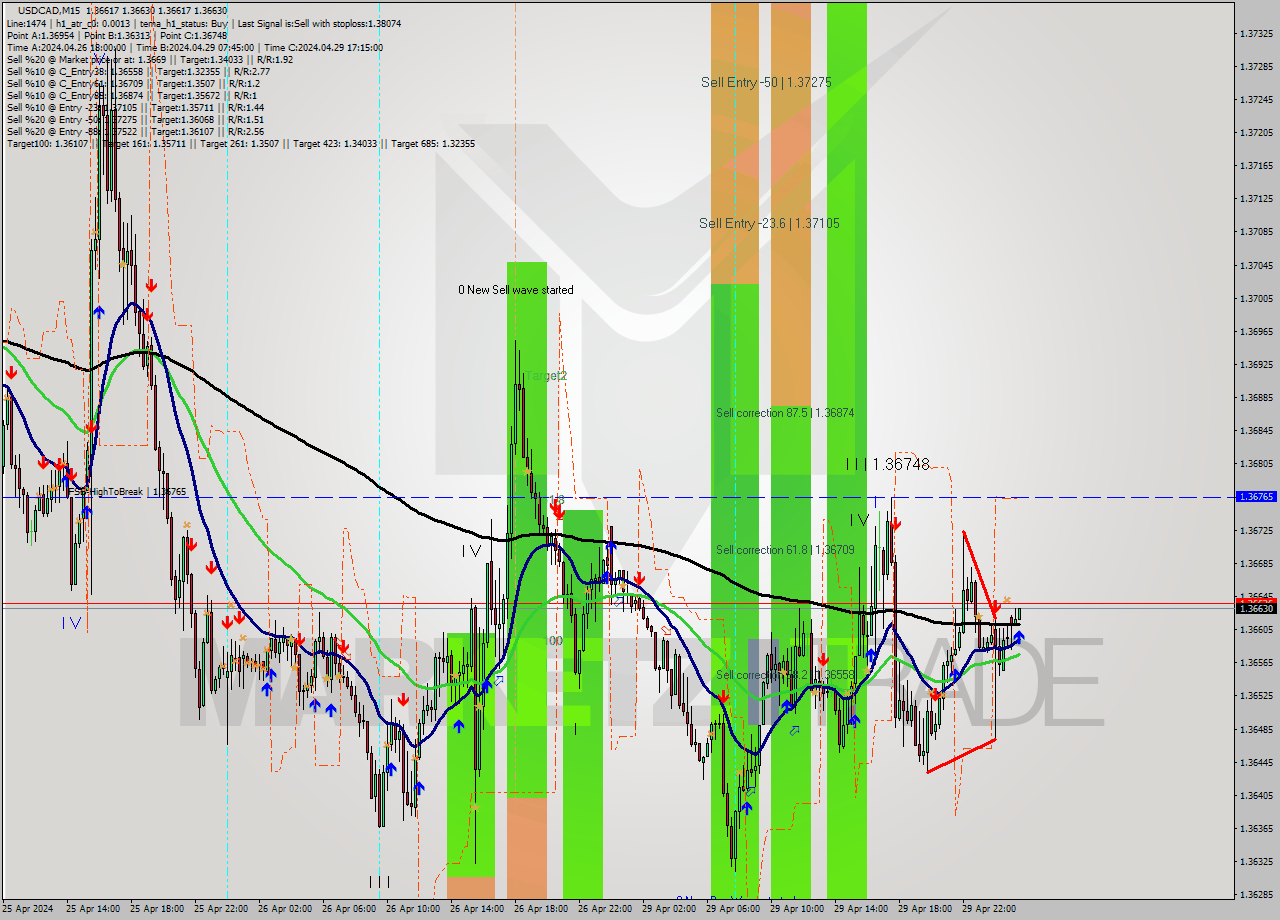Click the 1.36565 price axis label

tap(1256, 662)
